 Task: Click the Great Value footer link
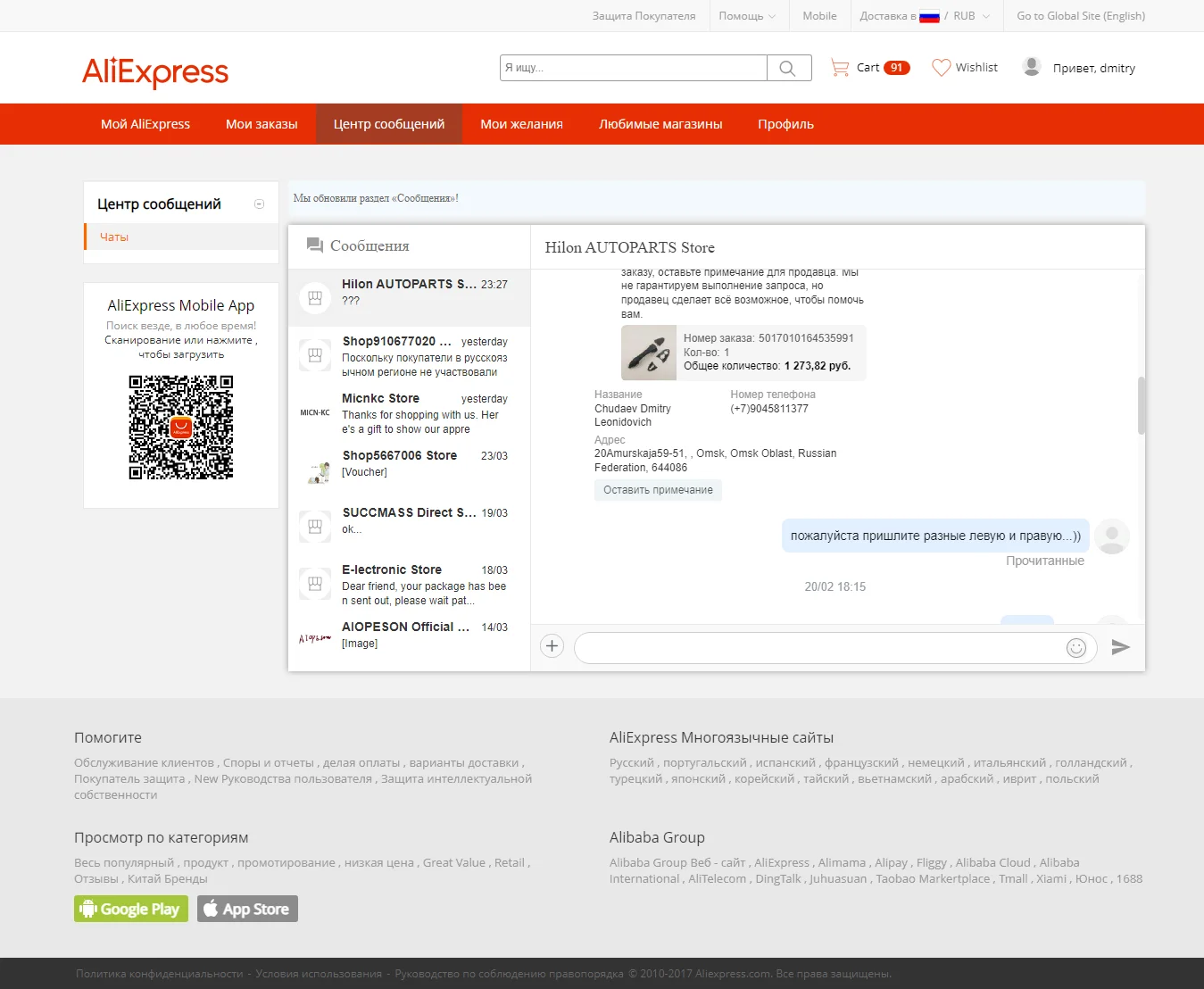454,863
